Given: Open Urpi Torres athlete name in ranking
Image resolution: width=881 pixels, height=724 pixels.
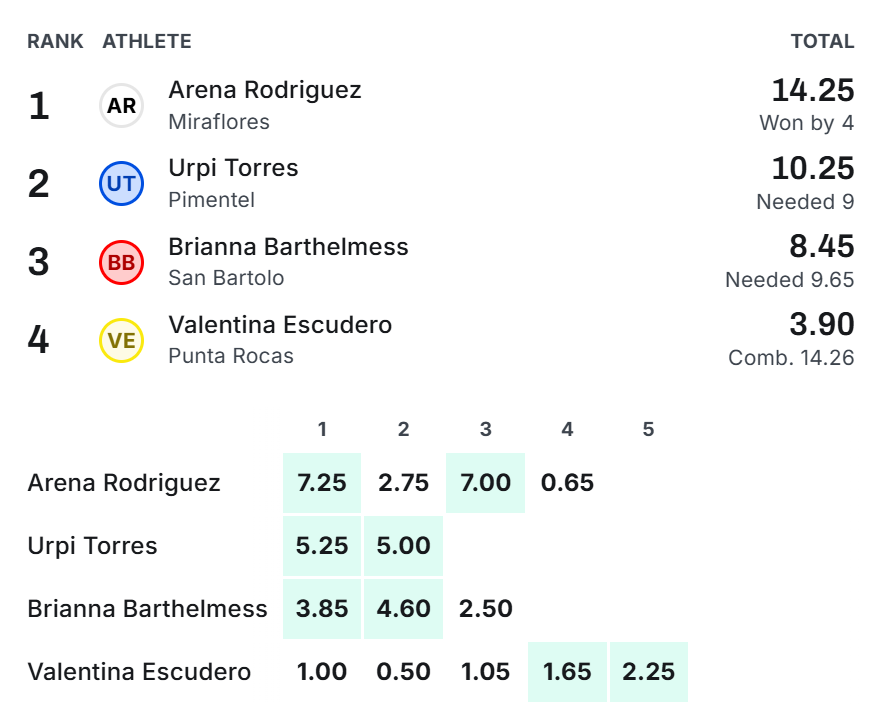Looking at the screenshot, I should click(x=233, y=169).
